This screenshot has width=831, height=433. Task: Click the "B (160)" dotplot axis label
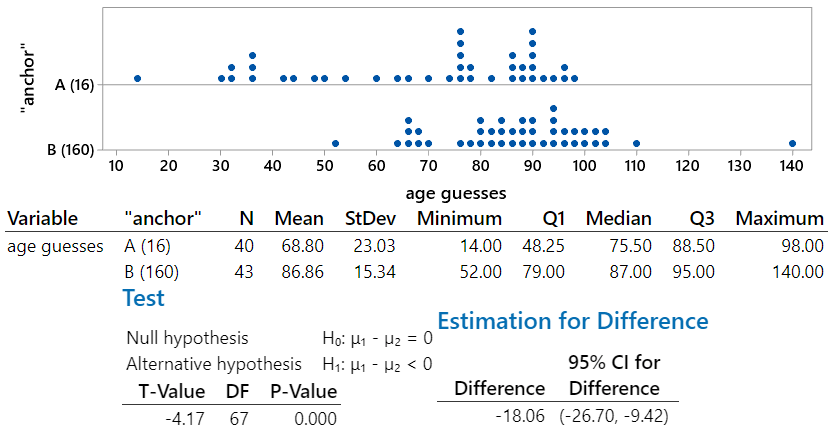point(71,150)
